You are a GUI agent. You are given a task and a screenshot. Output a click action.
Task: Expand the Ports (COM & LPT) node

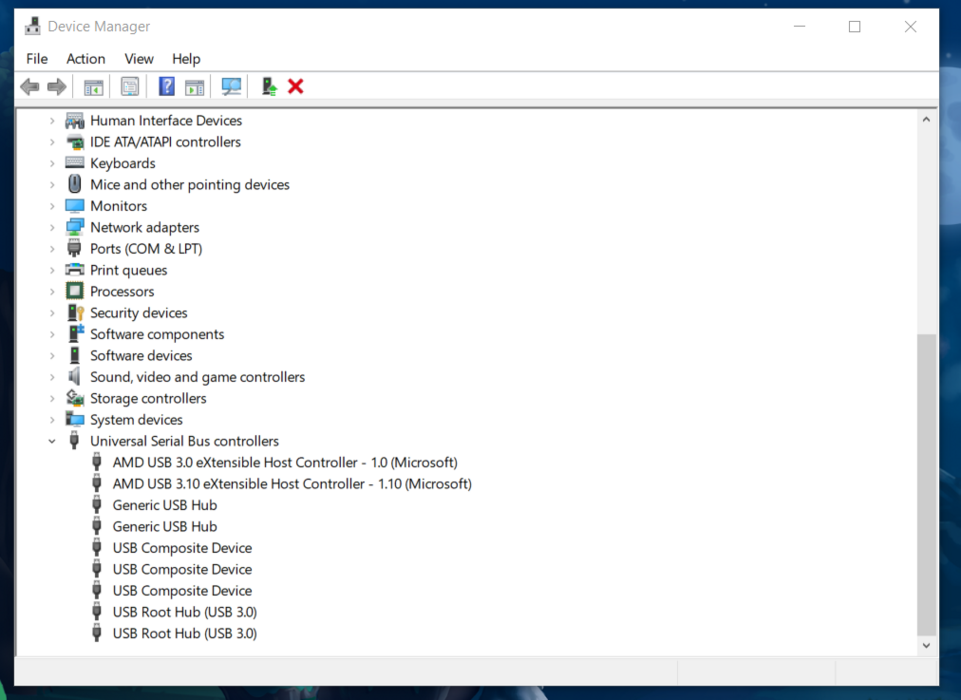(x=52, y=249)
